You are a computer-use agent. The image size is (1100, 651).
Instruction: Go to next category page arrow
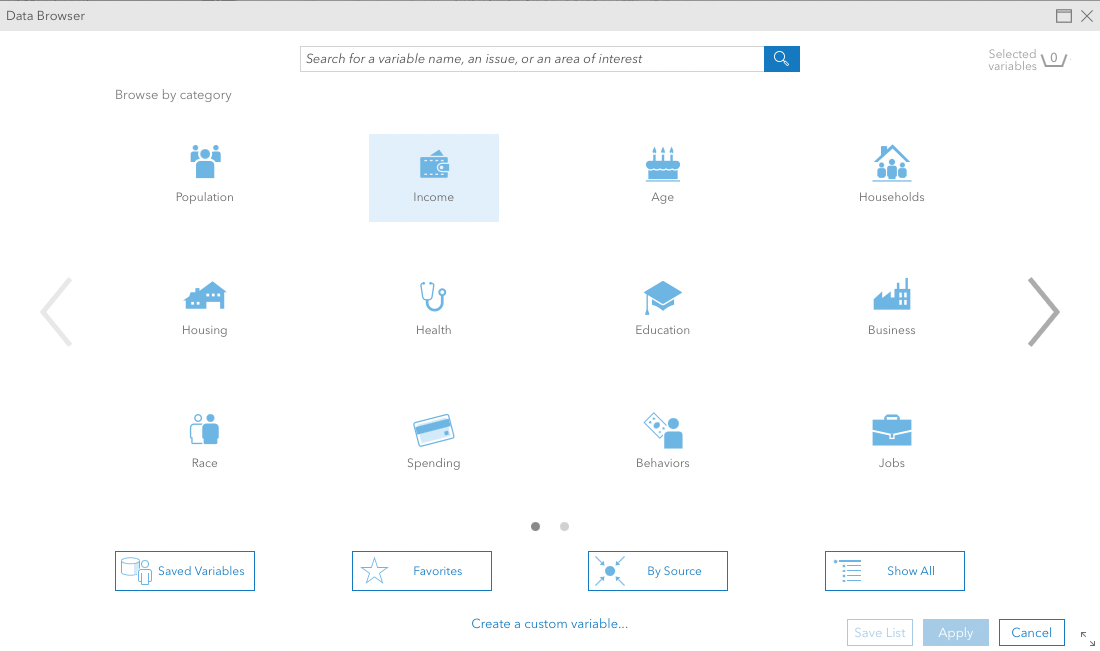[x=1043, y=312]
